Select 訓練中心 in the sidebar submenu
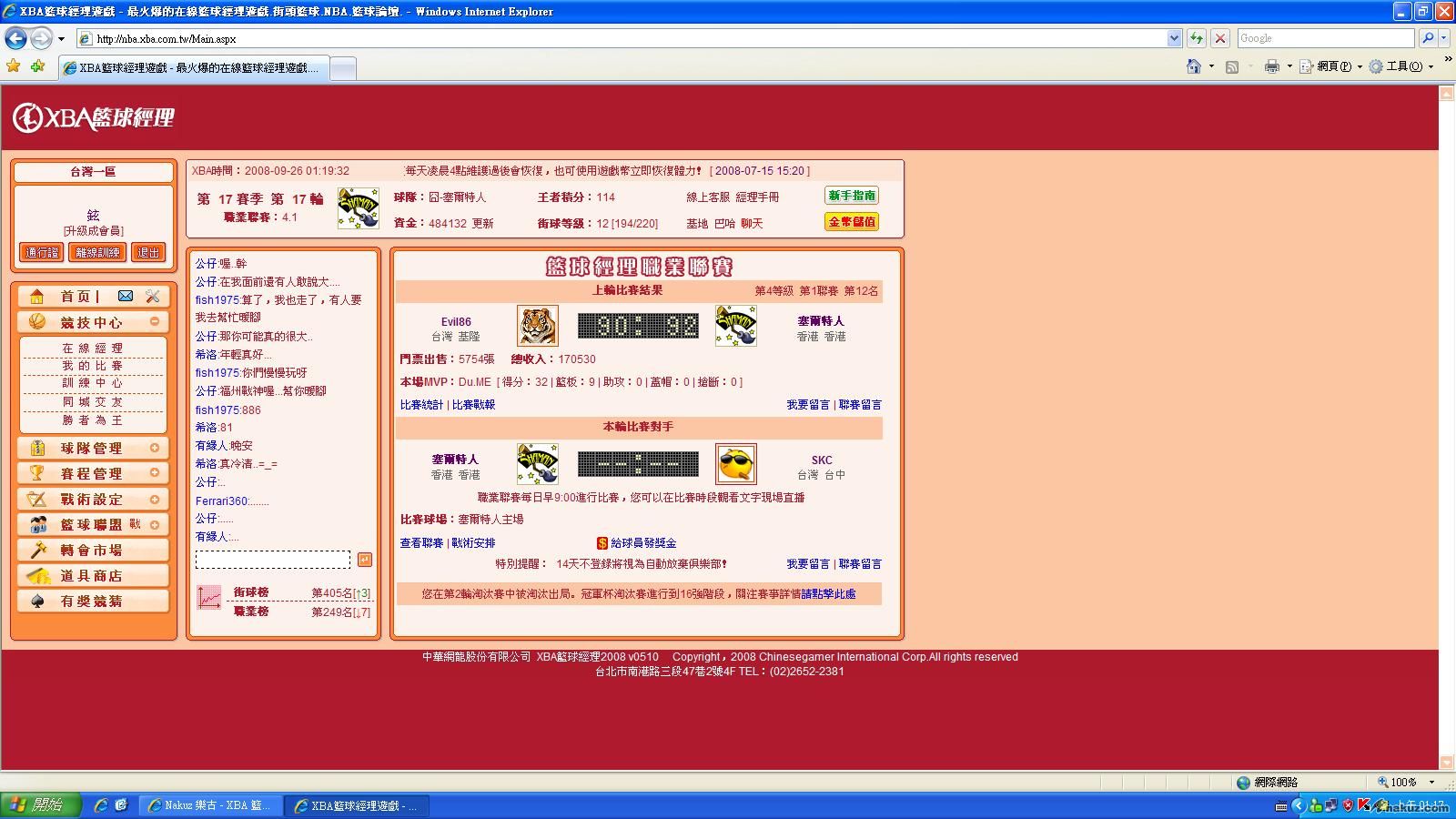 click(92, 383)
